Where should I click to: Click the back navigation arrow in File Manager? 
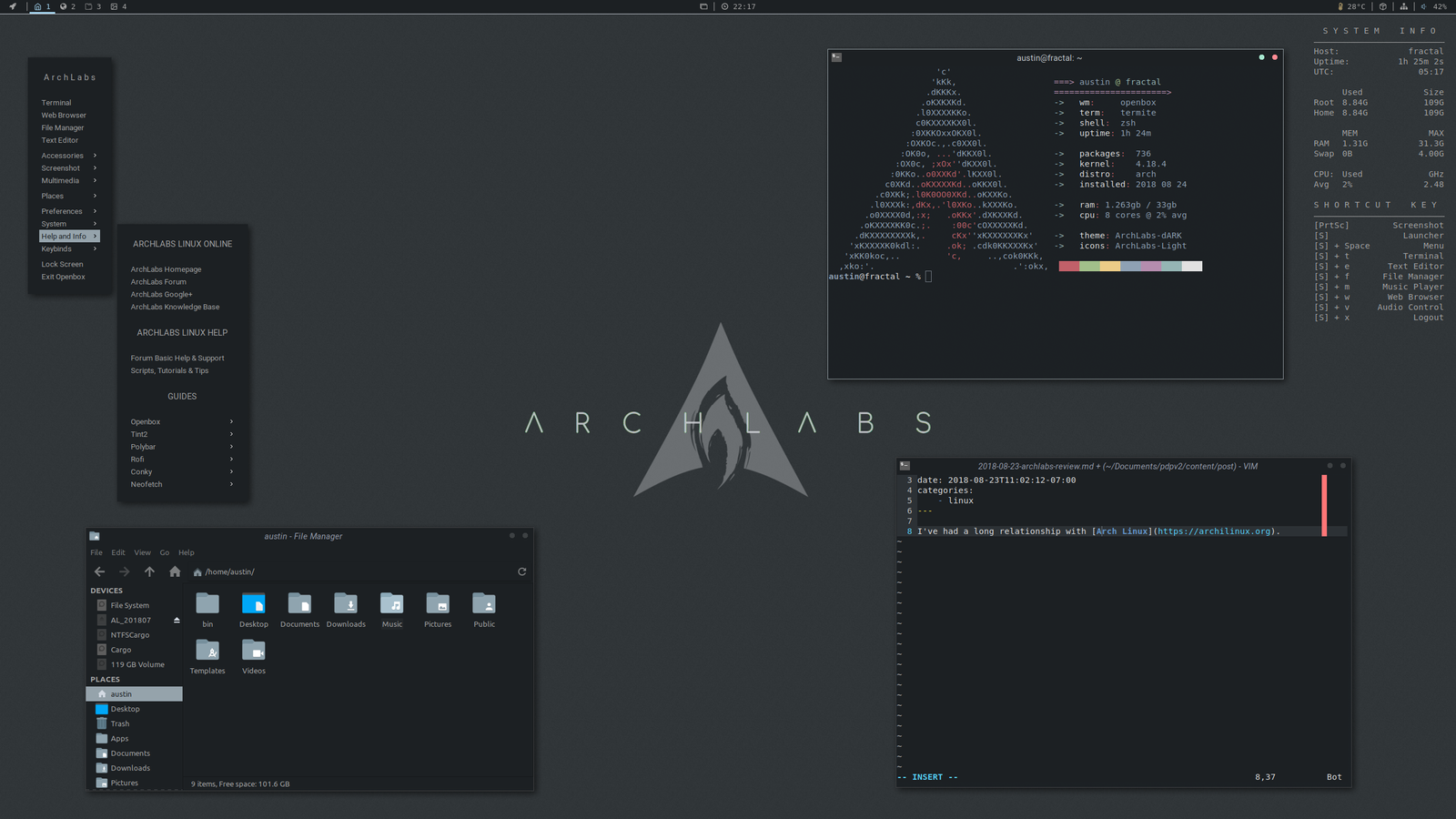(x=99, y=571)
